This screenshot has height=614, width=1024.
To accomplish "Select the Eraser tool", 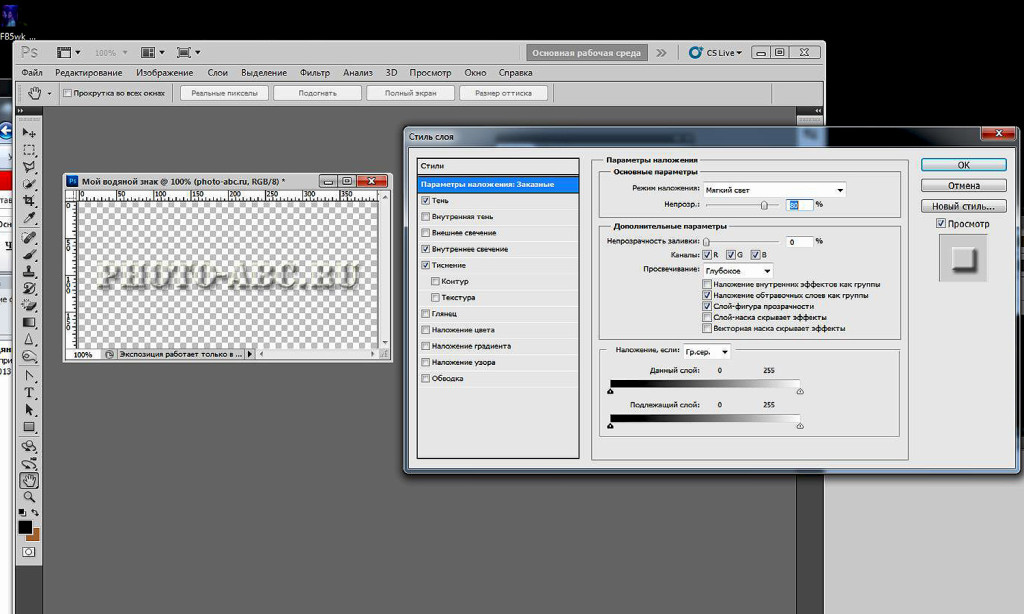I will [29, 305].
